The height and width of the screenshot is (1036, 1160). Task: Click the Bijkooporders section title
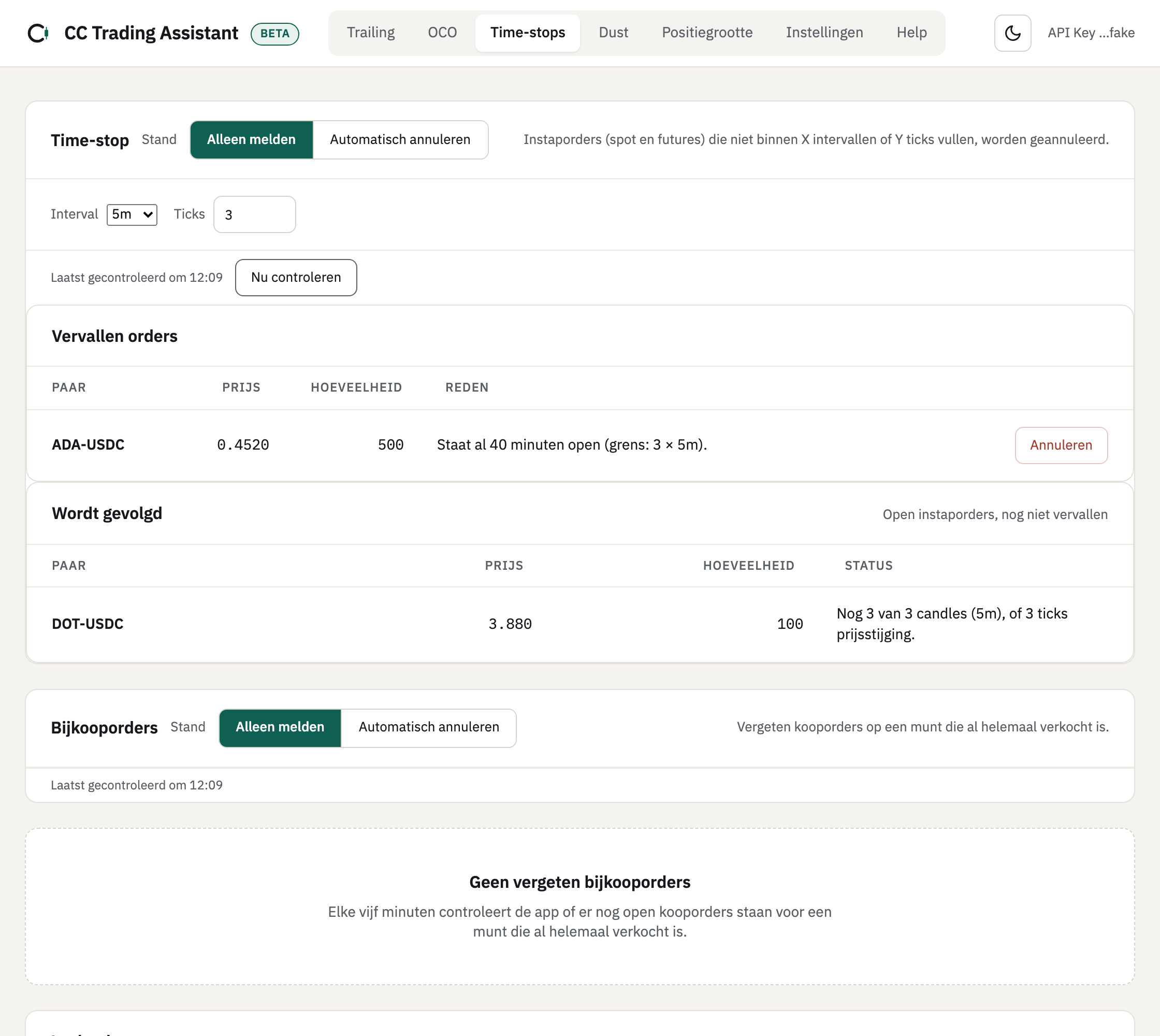coord(104,727)
